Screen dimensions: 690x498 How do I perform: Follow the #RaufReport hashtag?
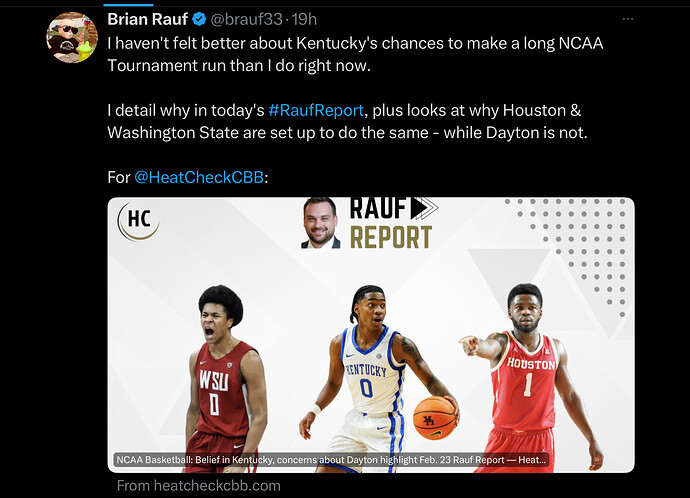point(316,110)
